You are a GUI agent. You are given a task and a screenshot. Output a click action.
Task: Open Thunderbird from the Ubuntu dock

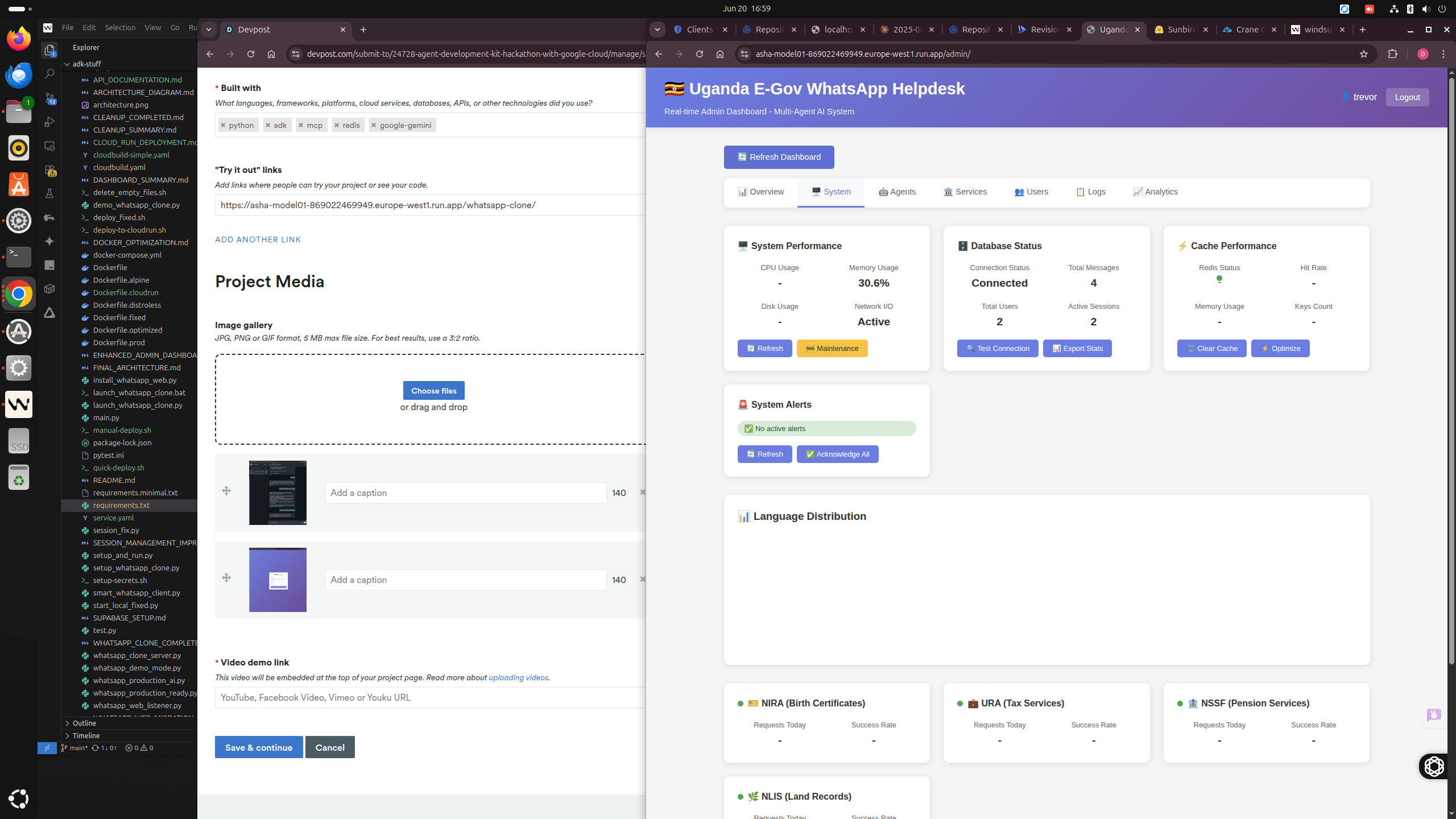pos(19,75)
